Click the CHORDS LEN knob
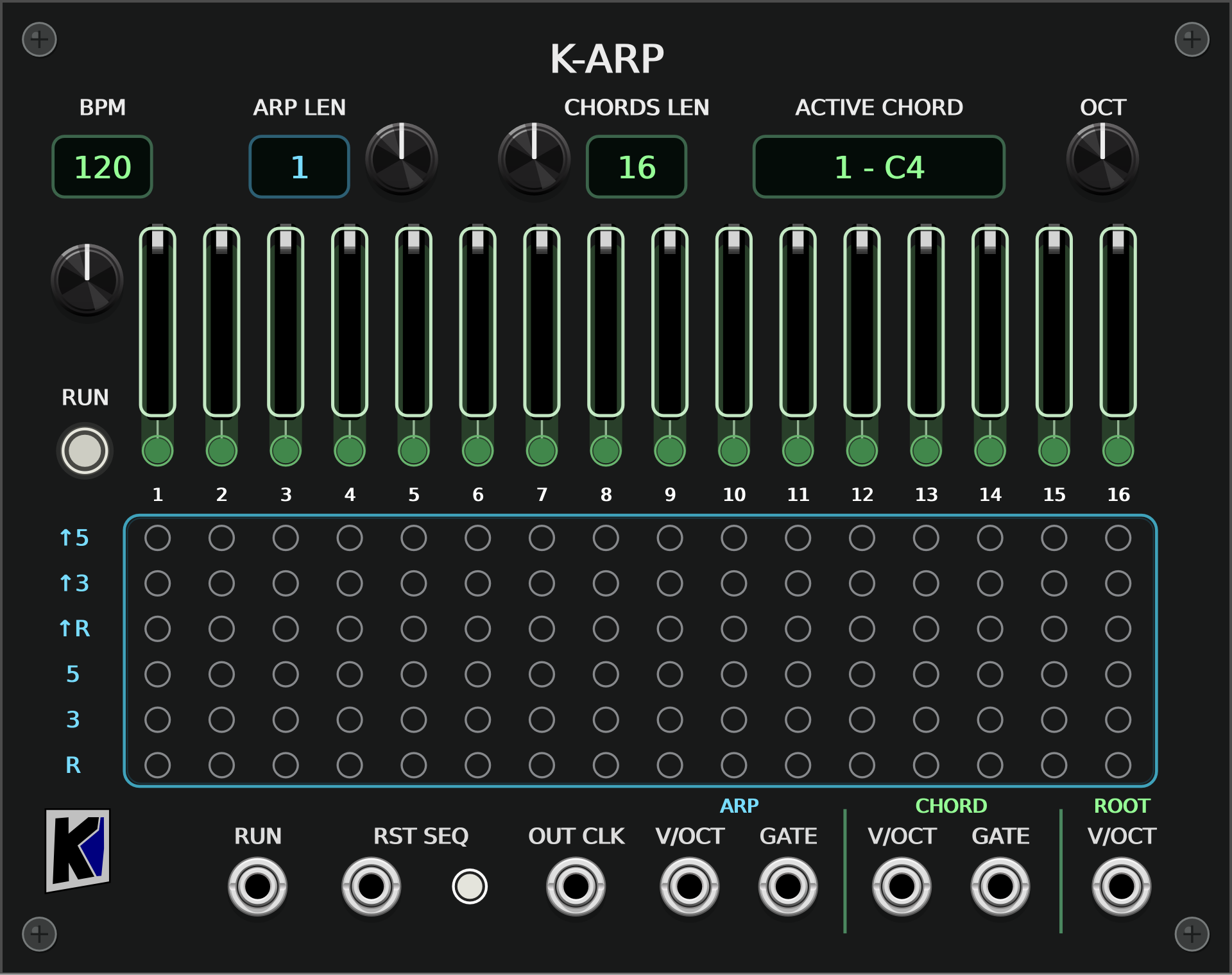Image resolution: width=1232 pixels, height=975 pixels. (535, 159)
